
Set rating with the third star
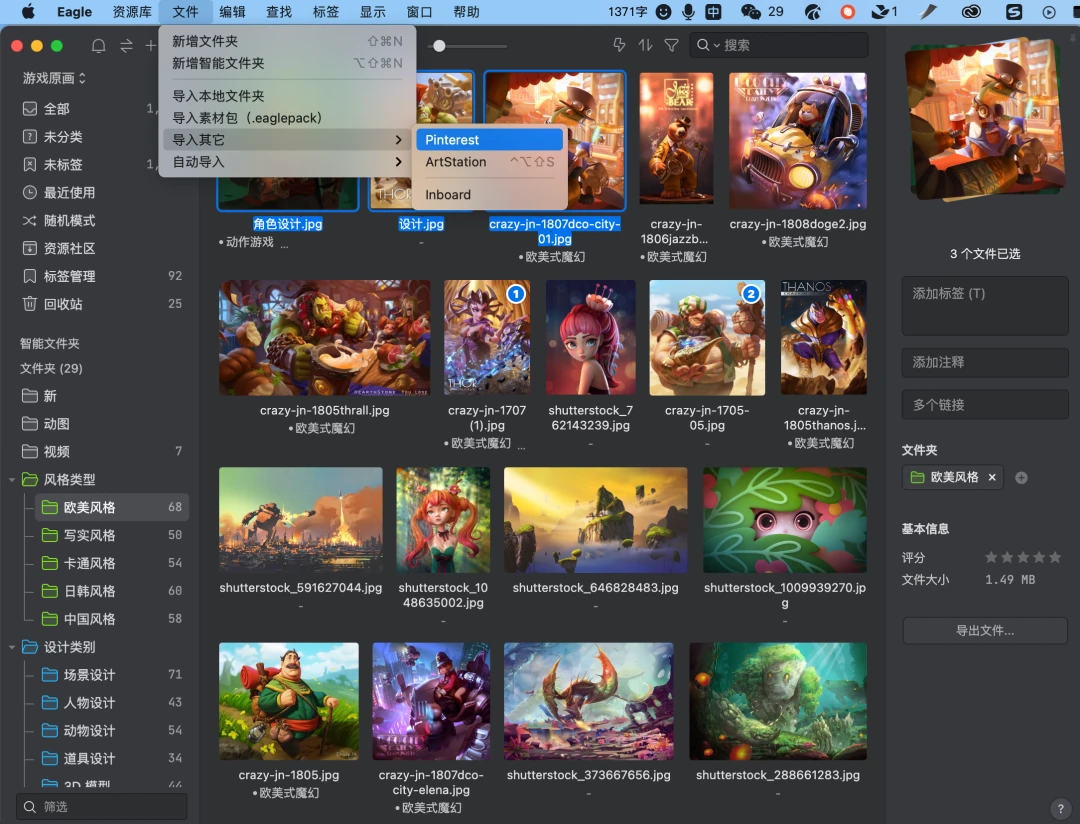[x=1023, y=557]
